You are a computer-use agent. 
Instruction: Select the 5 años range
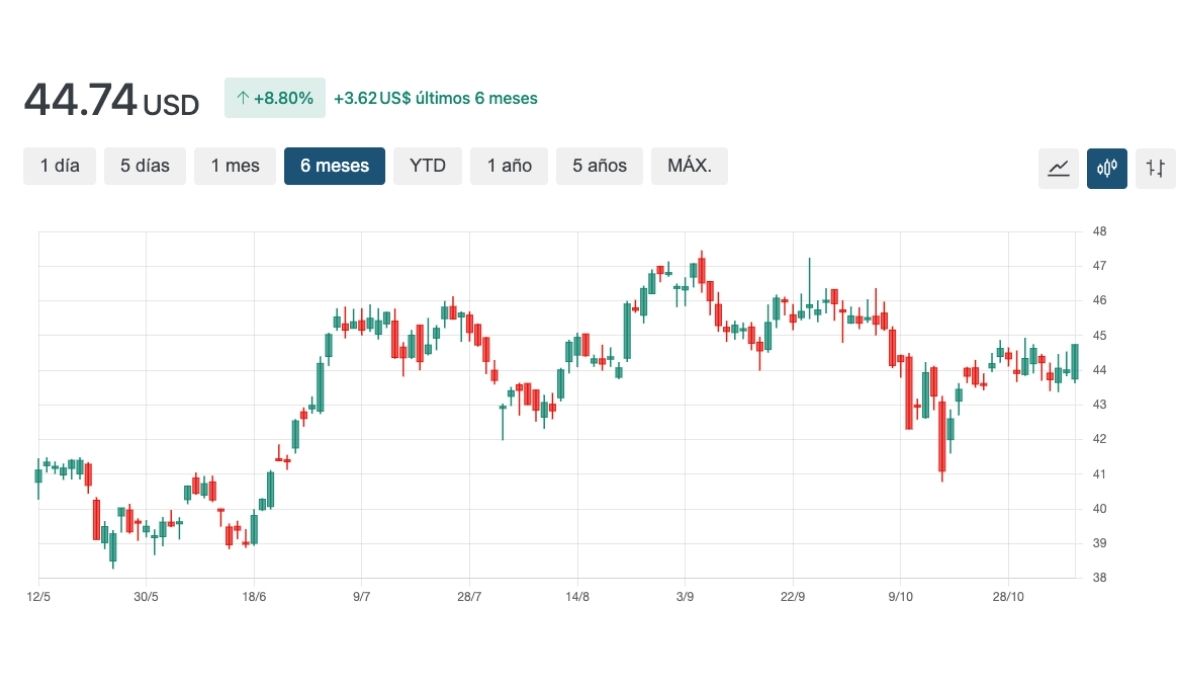pyautogui.click(x=599, y=166)
